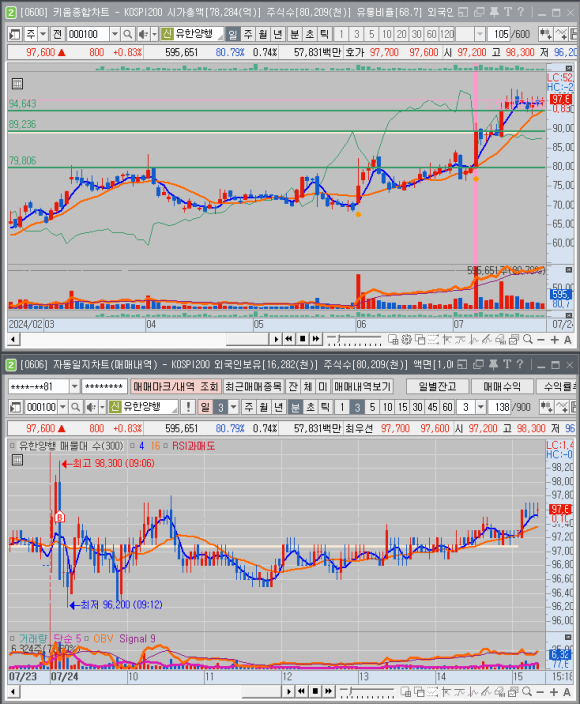Click zoom magnifier in top chart bottom toolbar
Image resolution: width=580 pixels, height=704 pixels.
[528, 339]
